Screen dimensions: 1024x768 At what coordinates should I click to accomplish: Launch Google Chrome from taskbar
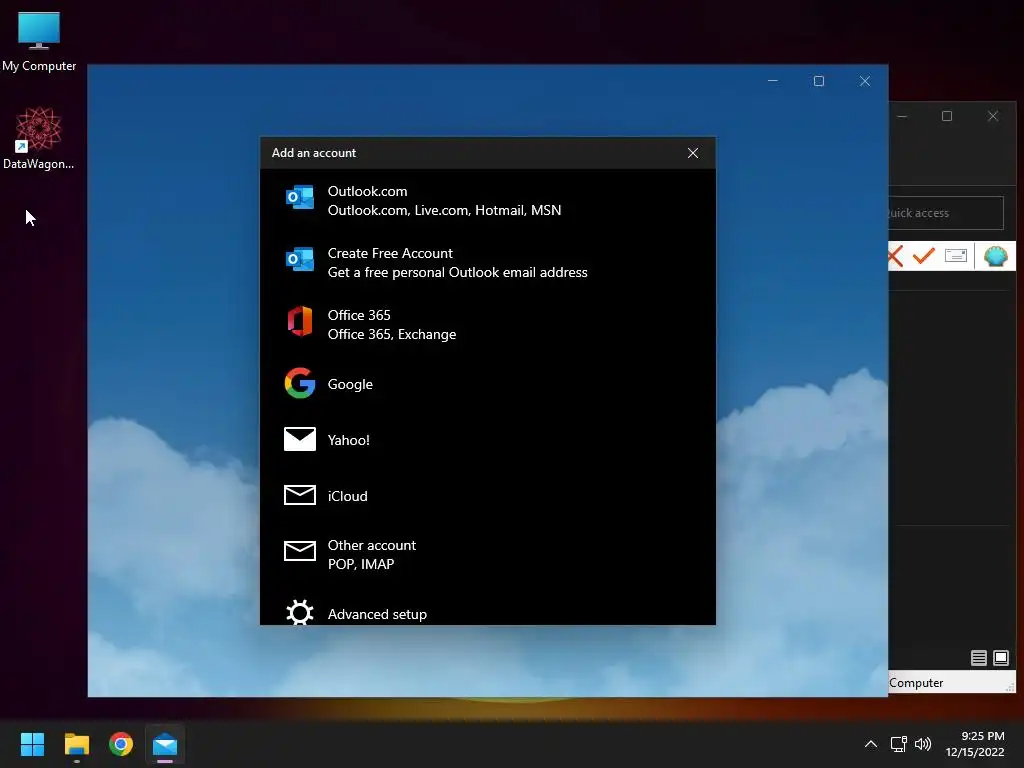tap(121, 744)
